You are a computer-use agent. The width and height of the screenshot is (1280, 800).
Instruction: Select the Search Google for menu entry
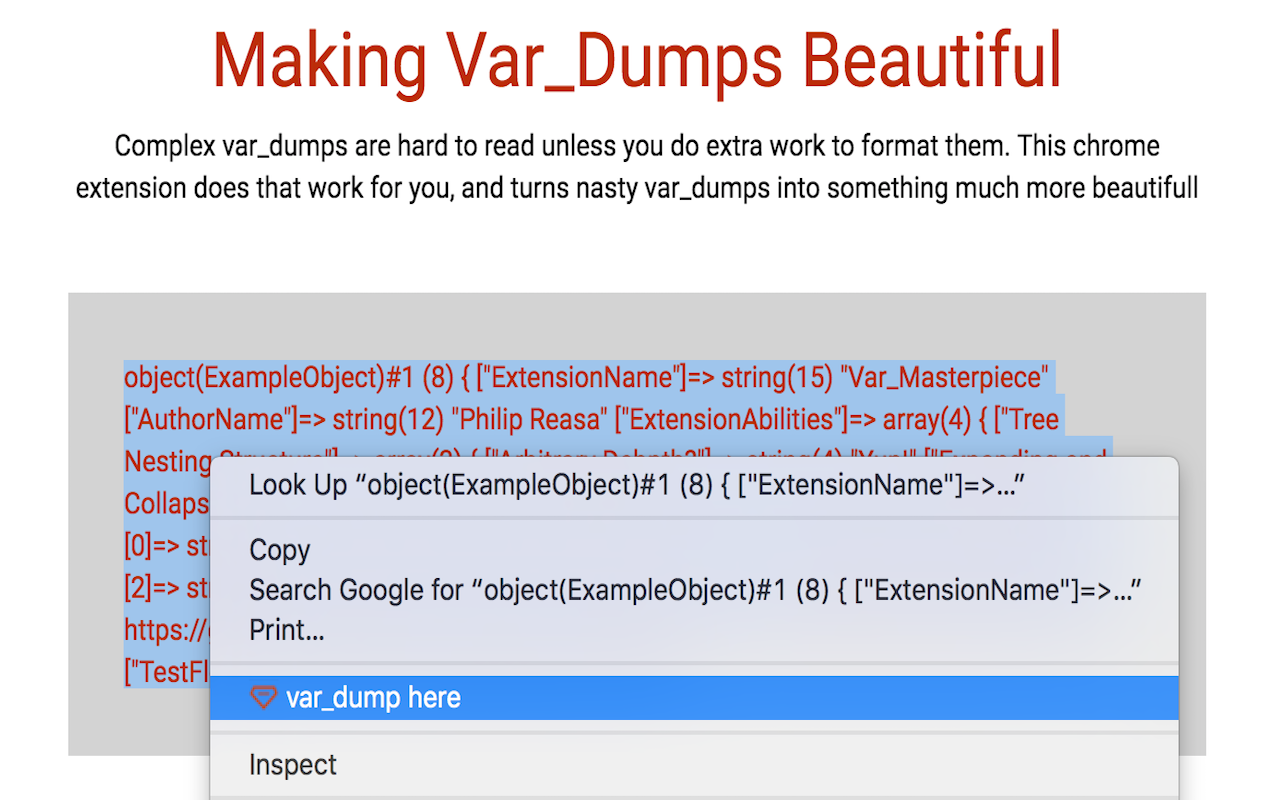tap(694, 590)
